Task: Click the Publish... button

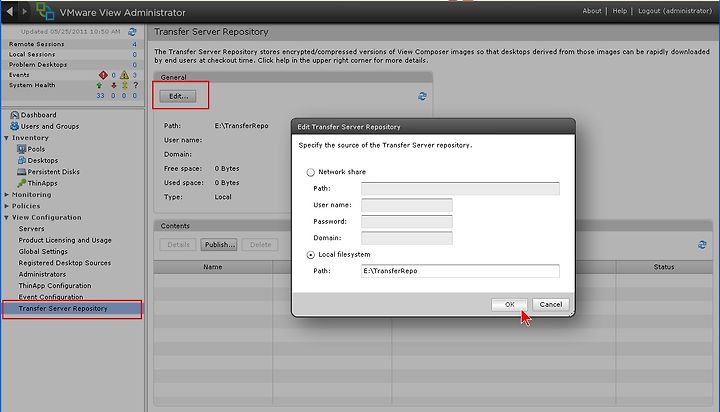Action: click(219, 245)
